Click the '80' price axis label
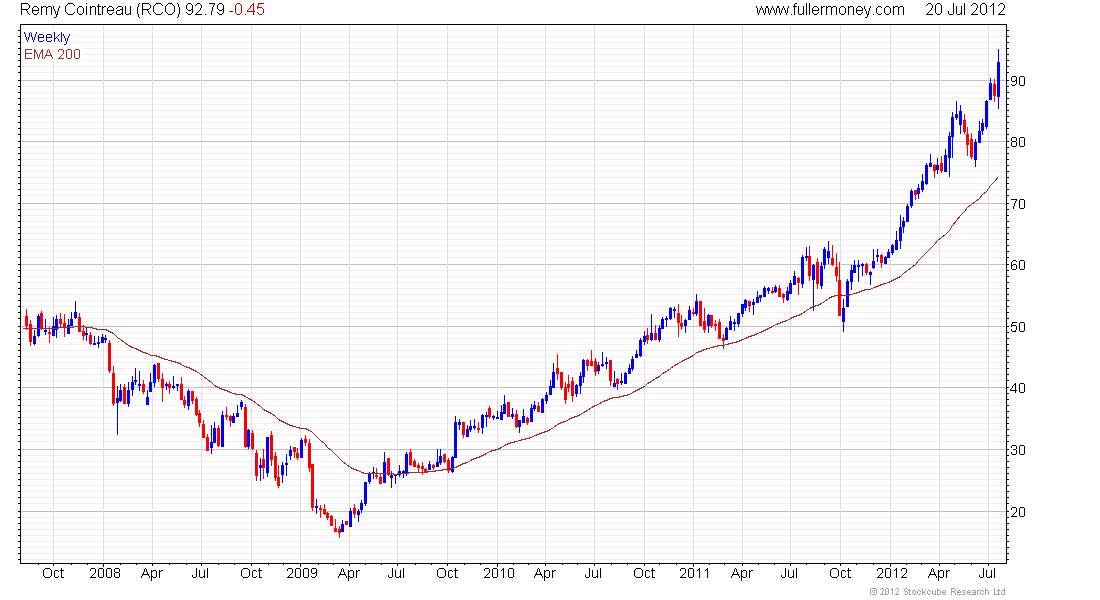 point(1017,142)
